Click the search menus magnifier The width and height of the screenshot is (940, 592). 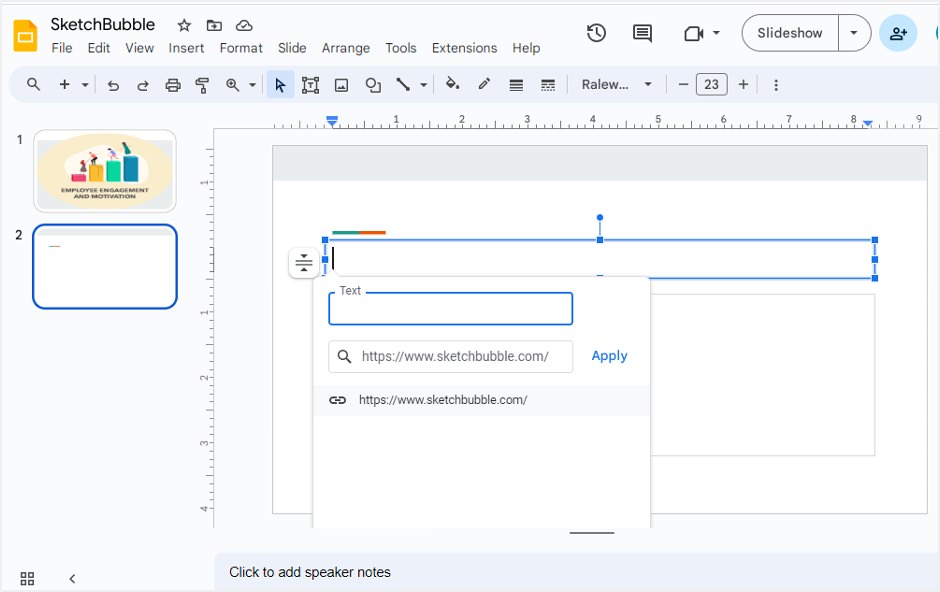coord(34,84)
